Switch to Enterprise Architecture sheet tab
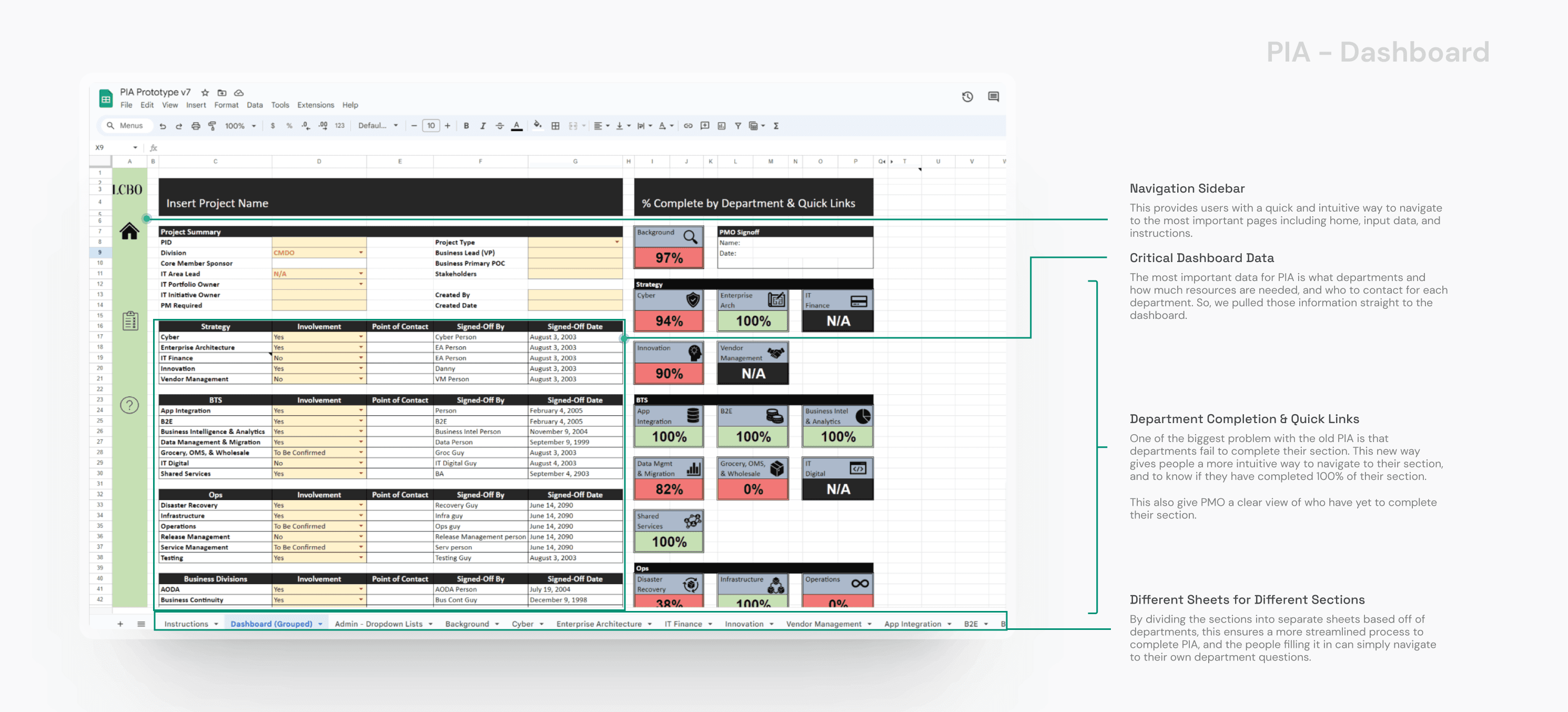The width and height of the screenshot is (1568, 712). (604, 624)
